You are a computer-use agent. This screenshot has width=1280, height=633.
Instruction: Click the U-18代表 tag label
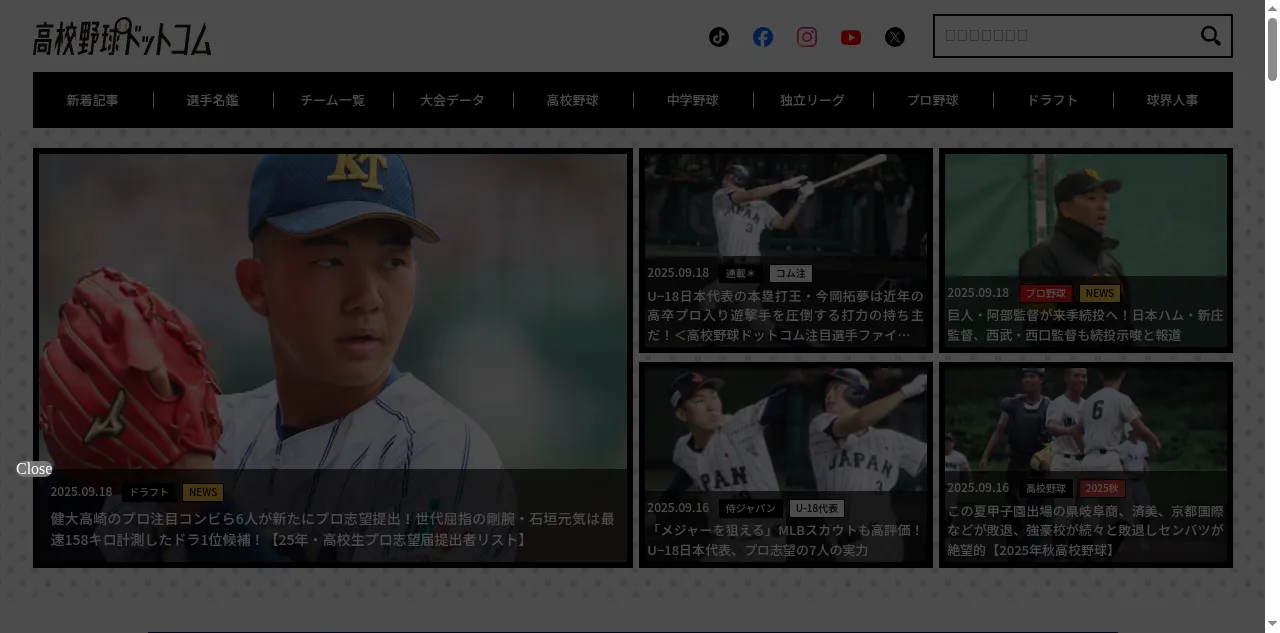point(817,508)
